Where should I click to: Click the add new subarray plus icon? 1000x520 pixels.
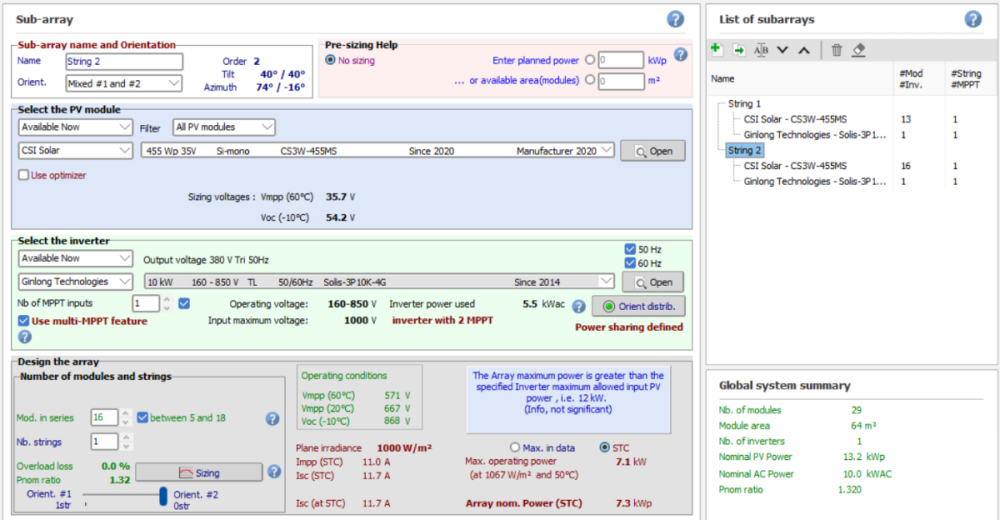point(716,49)
